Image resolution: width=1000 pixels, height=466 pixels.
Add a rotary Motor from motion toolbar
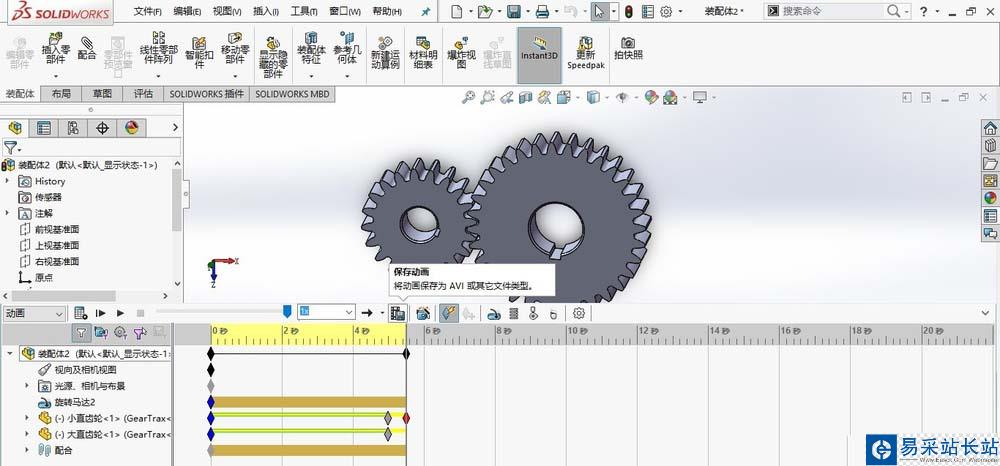click(x=494, y=313)
